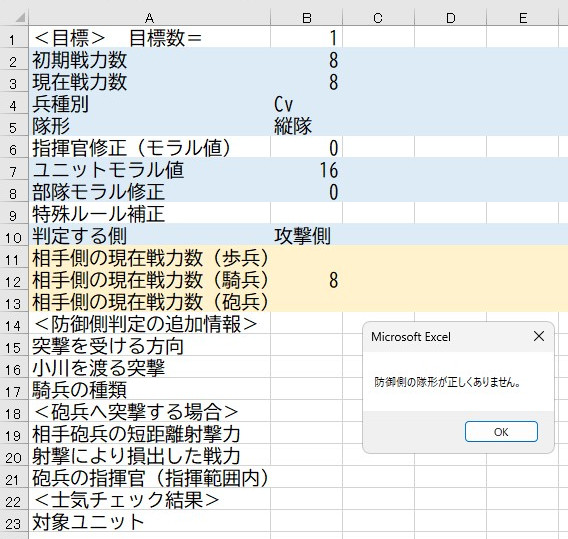Select column C header
Screen dimensions: 568x539
378,17
